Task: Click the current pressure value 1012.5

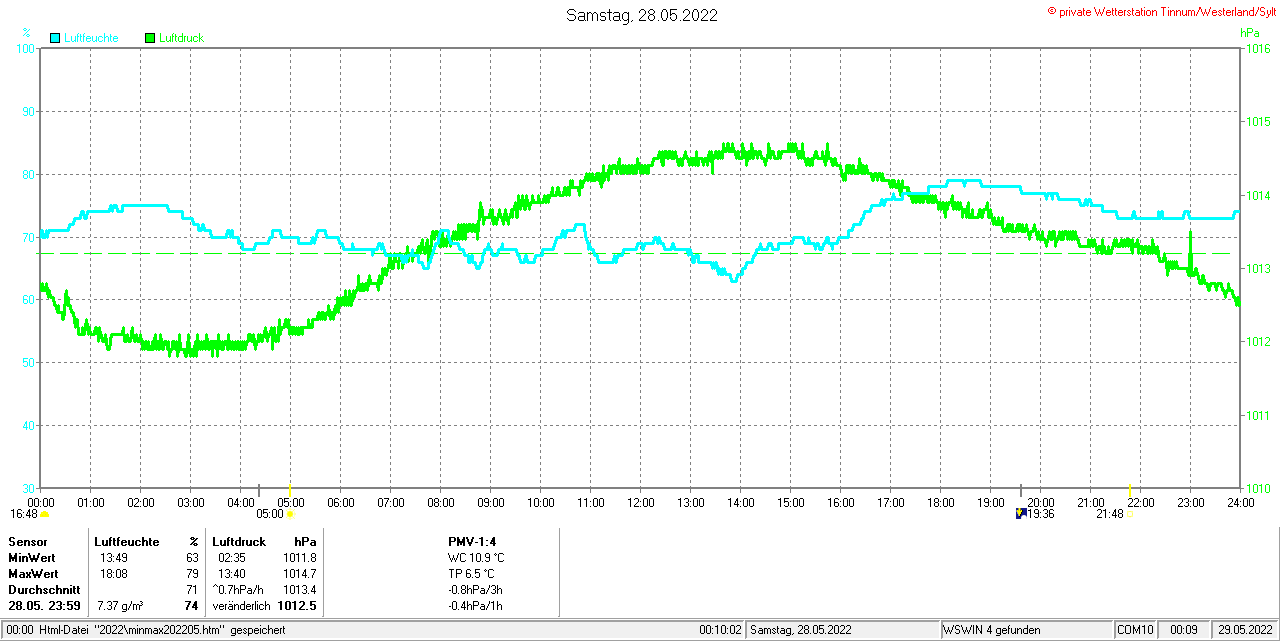Action: tap(297, 606)
